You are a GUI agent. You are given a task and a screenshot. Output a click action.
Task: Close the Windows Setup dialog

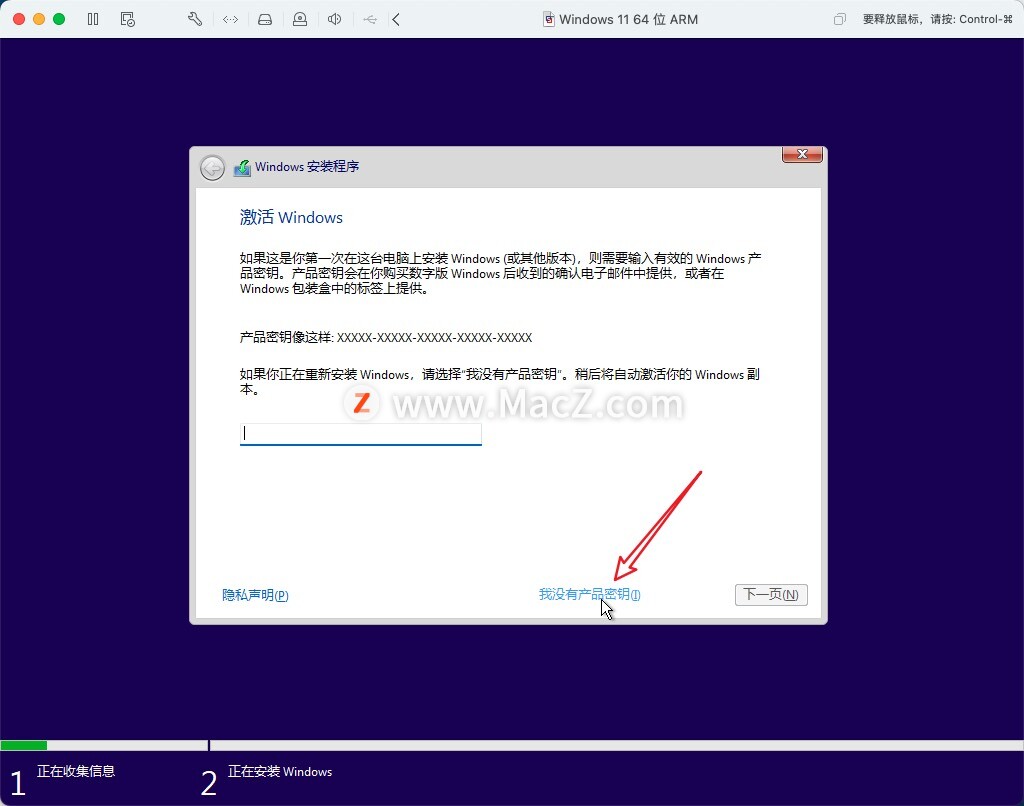[x=802, y=154]
